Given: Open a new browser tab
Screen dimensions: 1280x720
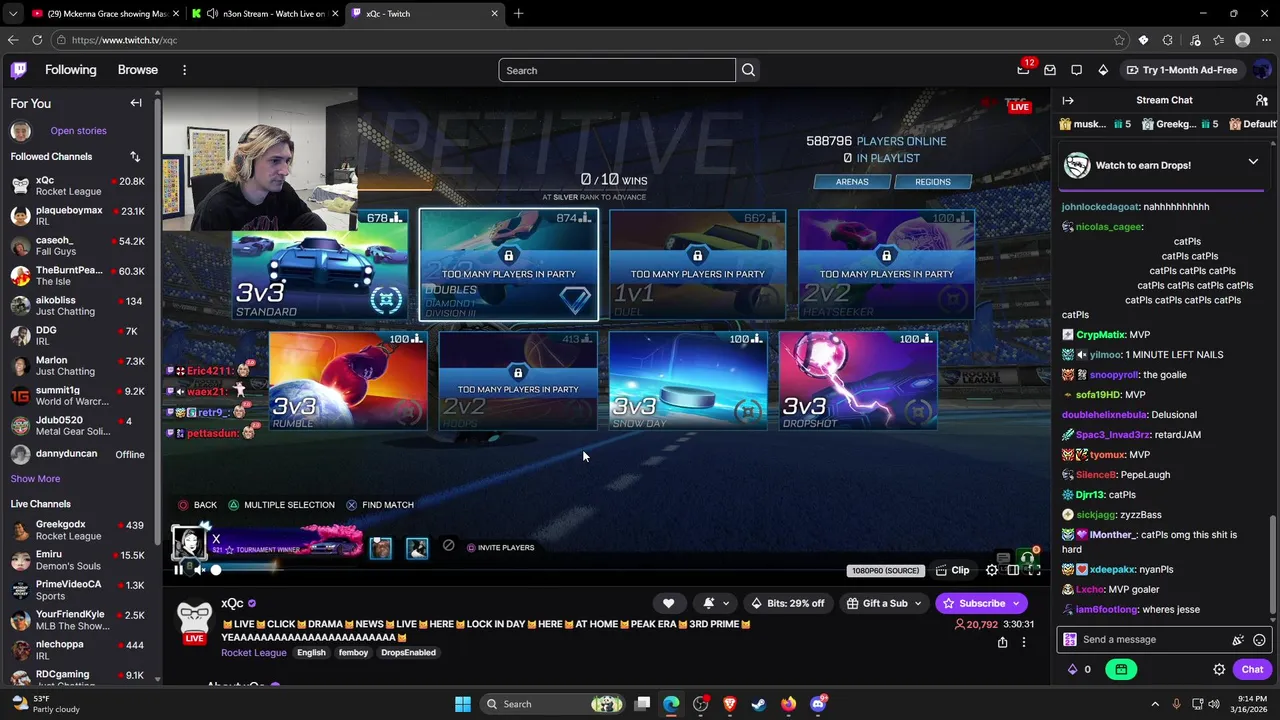Looking at the screenshot, I should [518, 13].
